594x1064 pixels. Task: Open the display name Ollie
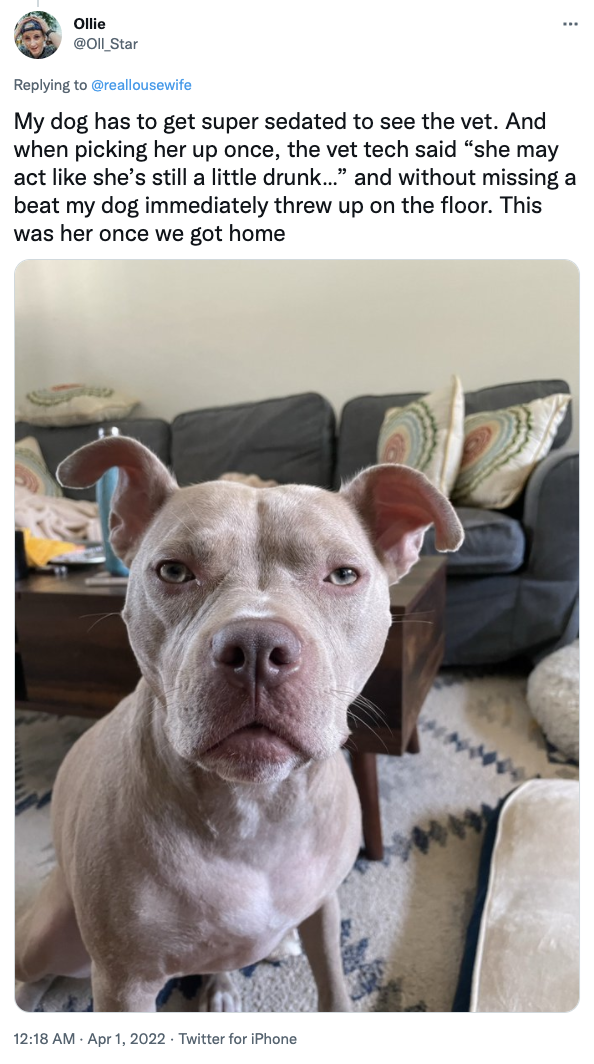(x=89, y=24)
